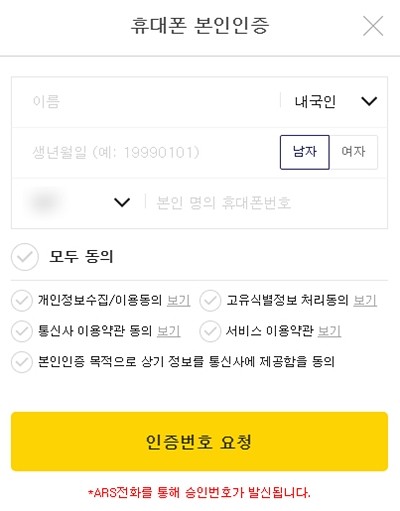Check 고유식별정보 처리동의 checkbox

pyautogui.click(x=210, y=301)
